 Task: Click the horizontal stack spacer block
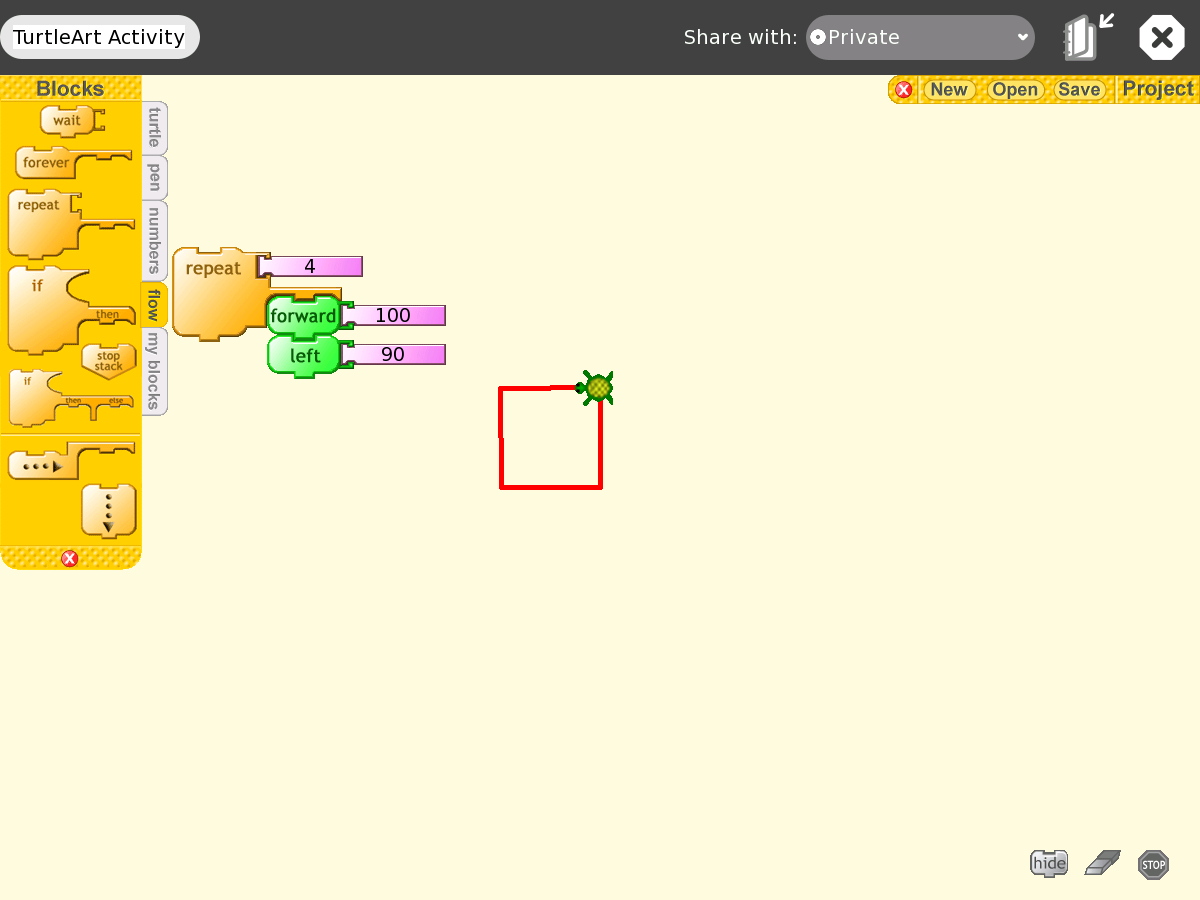click(42, 465)
